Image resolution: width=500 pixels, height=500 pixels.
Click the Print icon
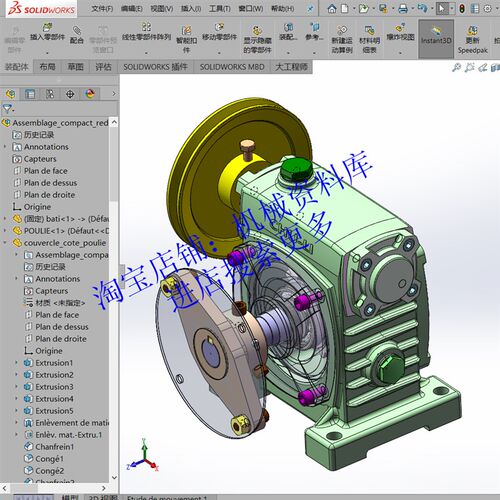point(403,8)
